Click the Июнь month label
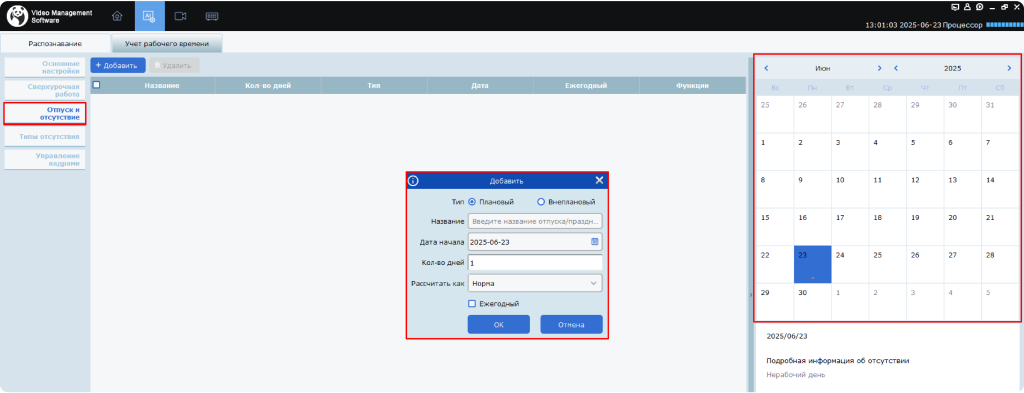Image resolution: width=1024 pixels, height=393 pixels. click(823, 69)
